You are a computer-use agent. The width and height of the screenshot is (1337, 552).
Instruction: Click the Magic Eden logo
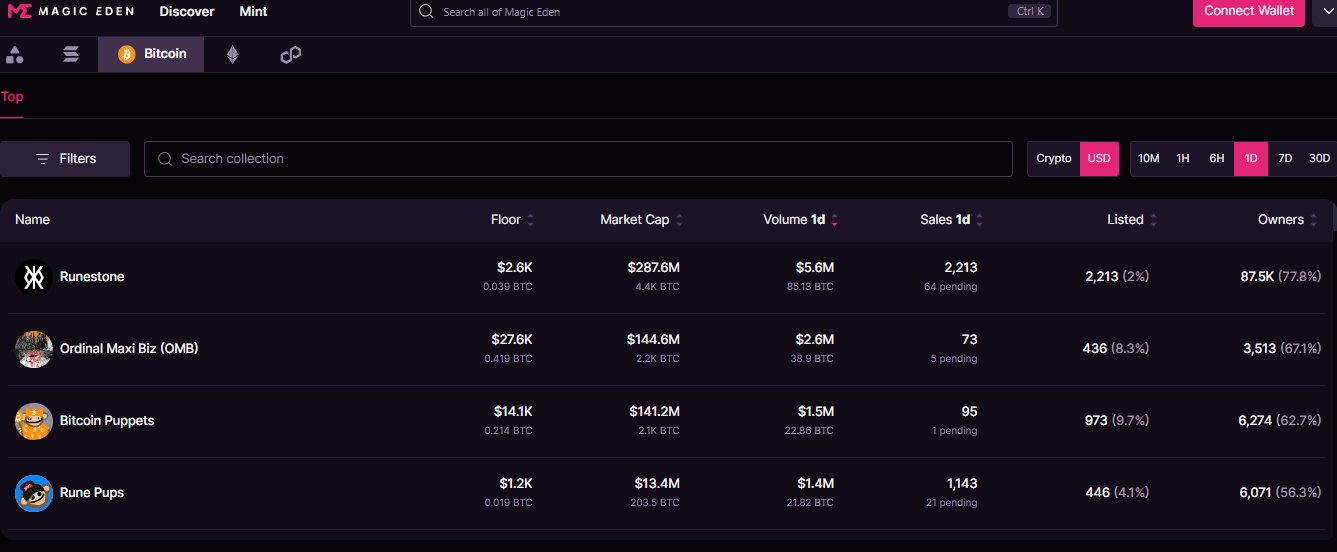pos(70,11)
